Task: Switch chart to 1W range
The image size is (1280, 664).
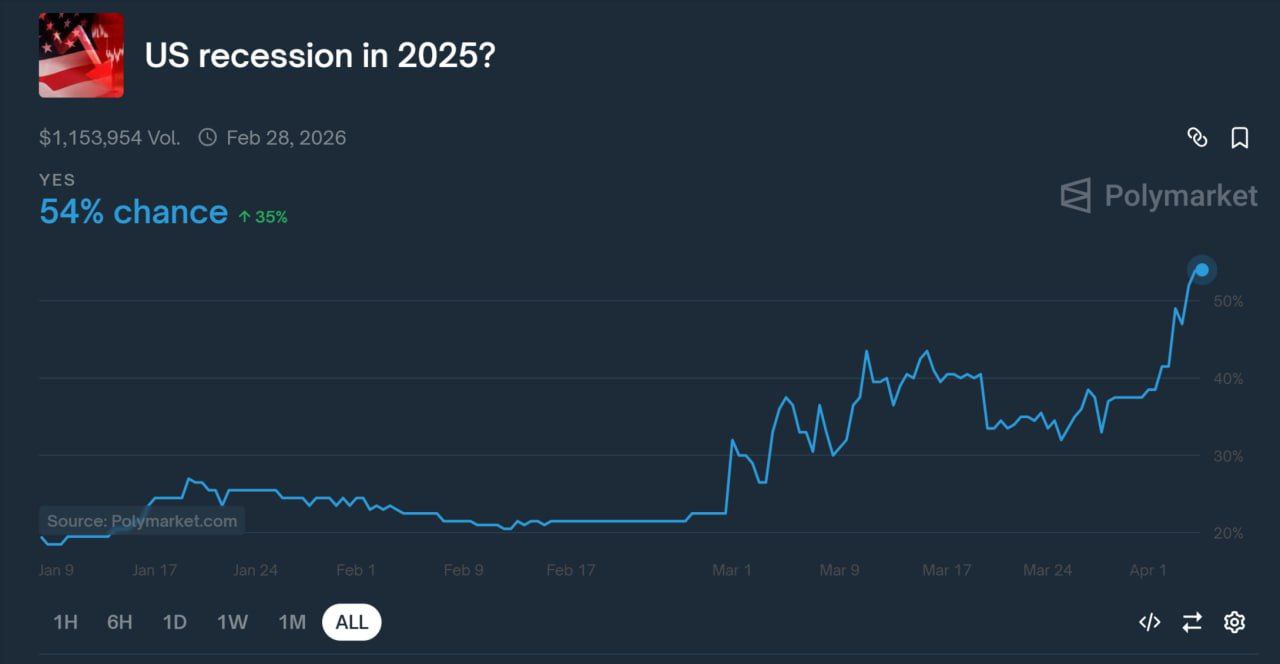Action: point(232,622)
